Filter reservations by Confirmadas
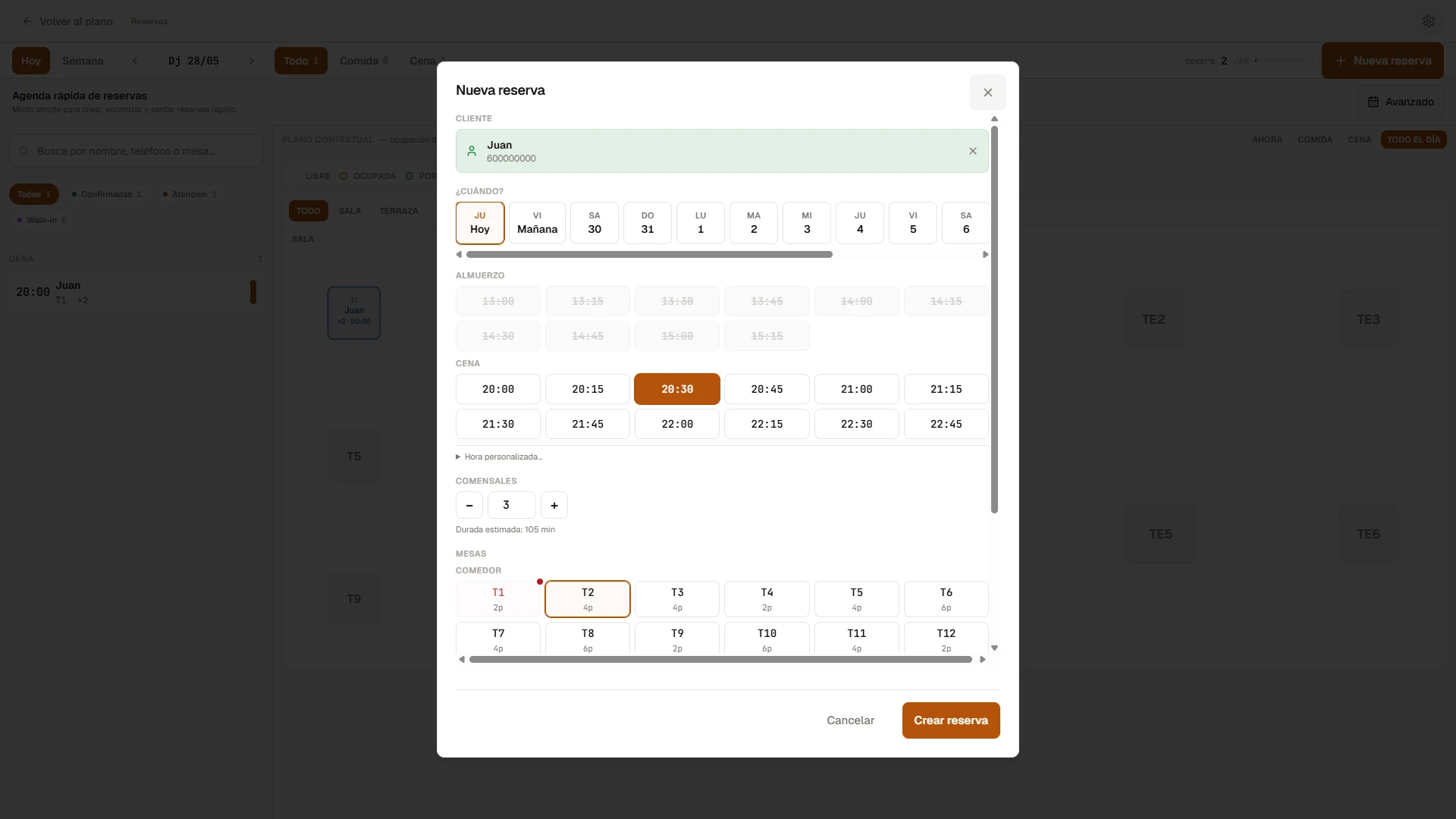The image size is (1456, 819). pyautogui.click(x=106, y=194)
